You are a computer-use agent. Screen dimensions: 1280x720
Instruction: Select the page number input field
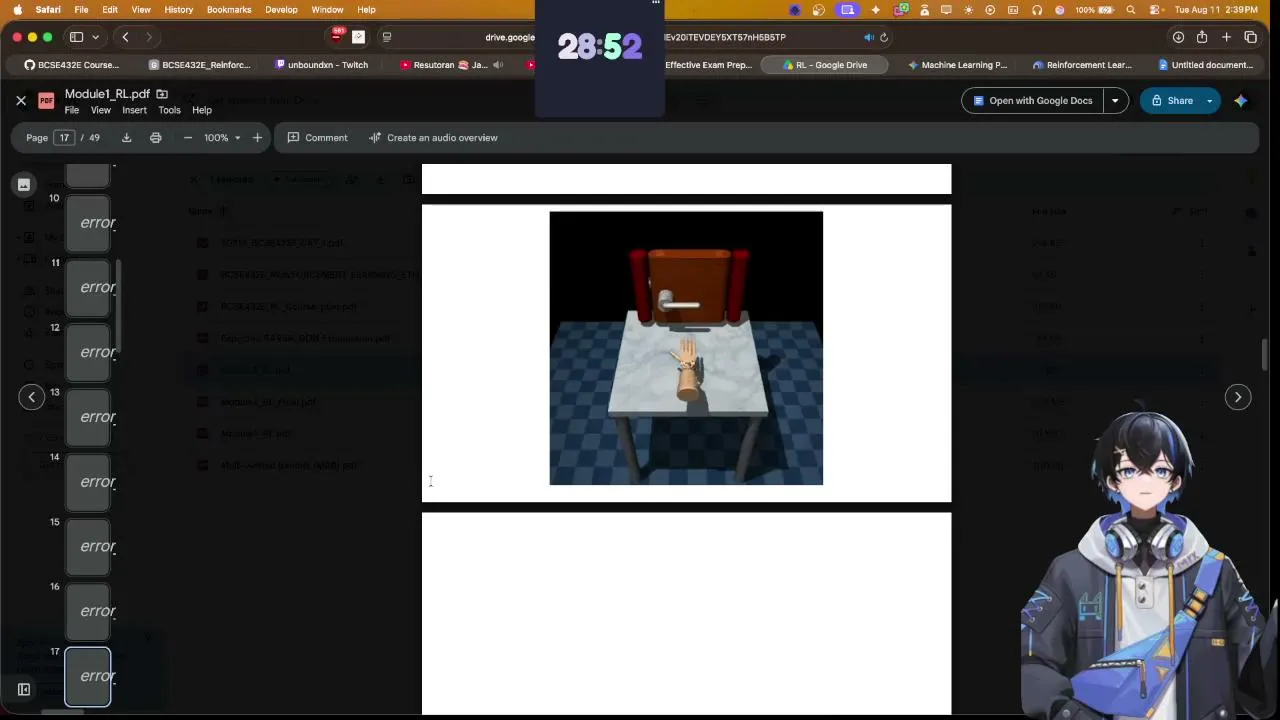tap(65, 138)
